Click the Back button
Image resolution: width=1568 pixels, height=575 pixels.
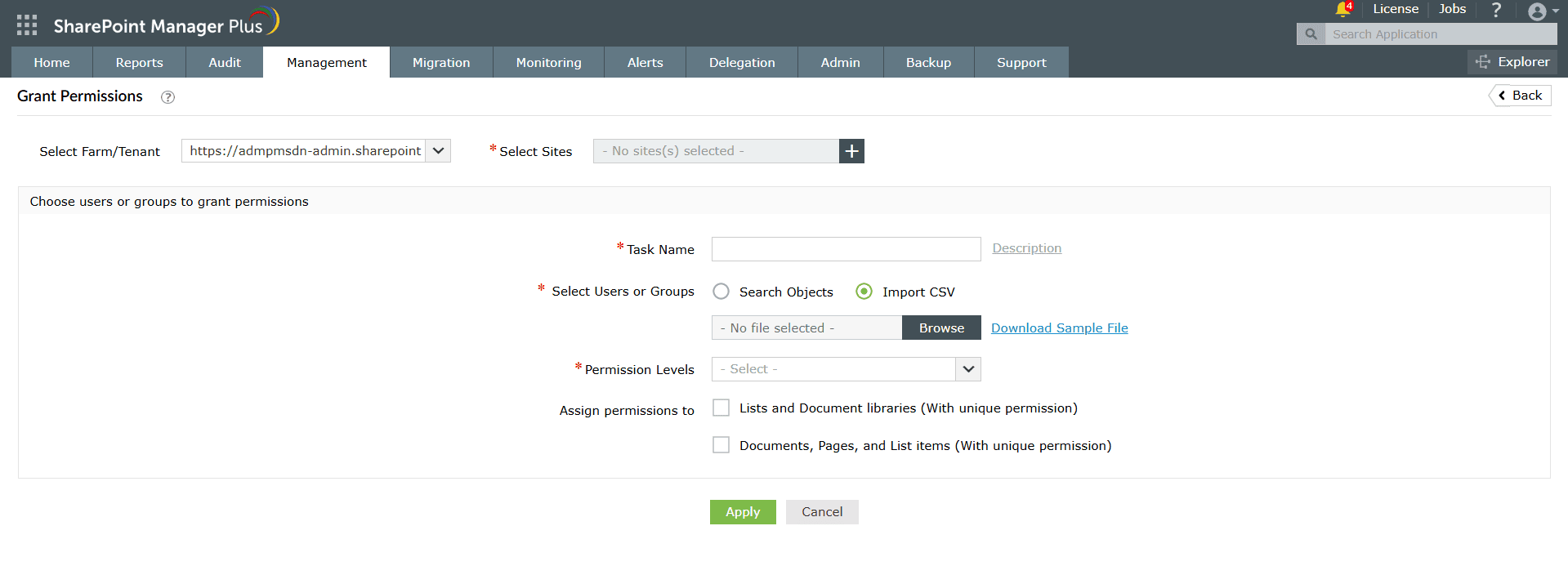(1520, 96)
